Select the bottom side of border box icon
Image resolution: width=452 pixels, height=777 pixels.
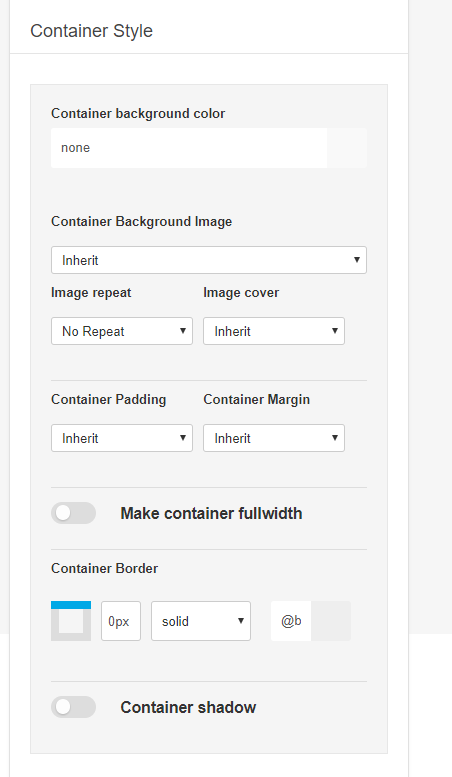point(71,637)
